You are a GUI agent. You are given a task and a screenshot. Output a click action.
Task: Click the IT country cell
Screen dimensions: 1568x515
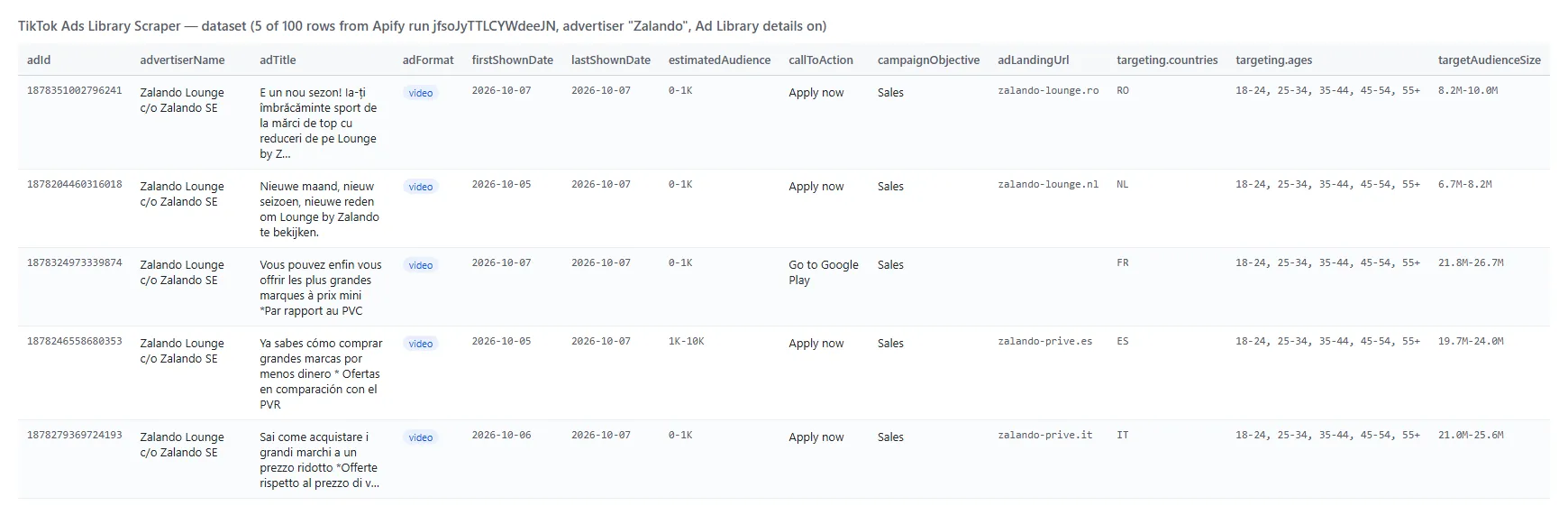[x=1123, y=436]
